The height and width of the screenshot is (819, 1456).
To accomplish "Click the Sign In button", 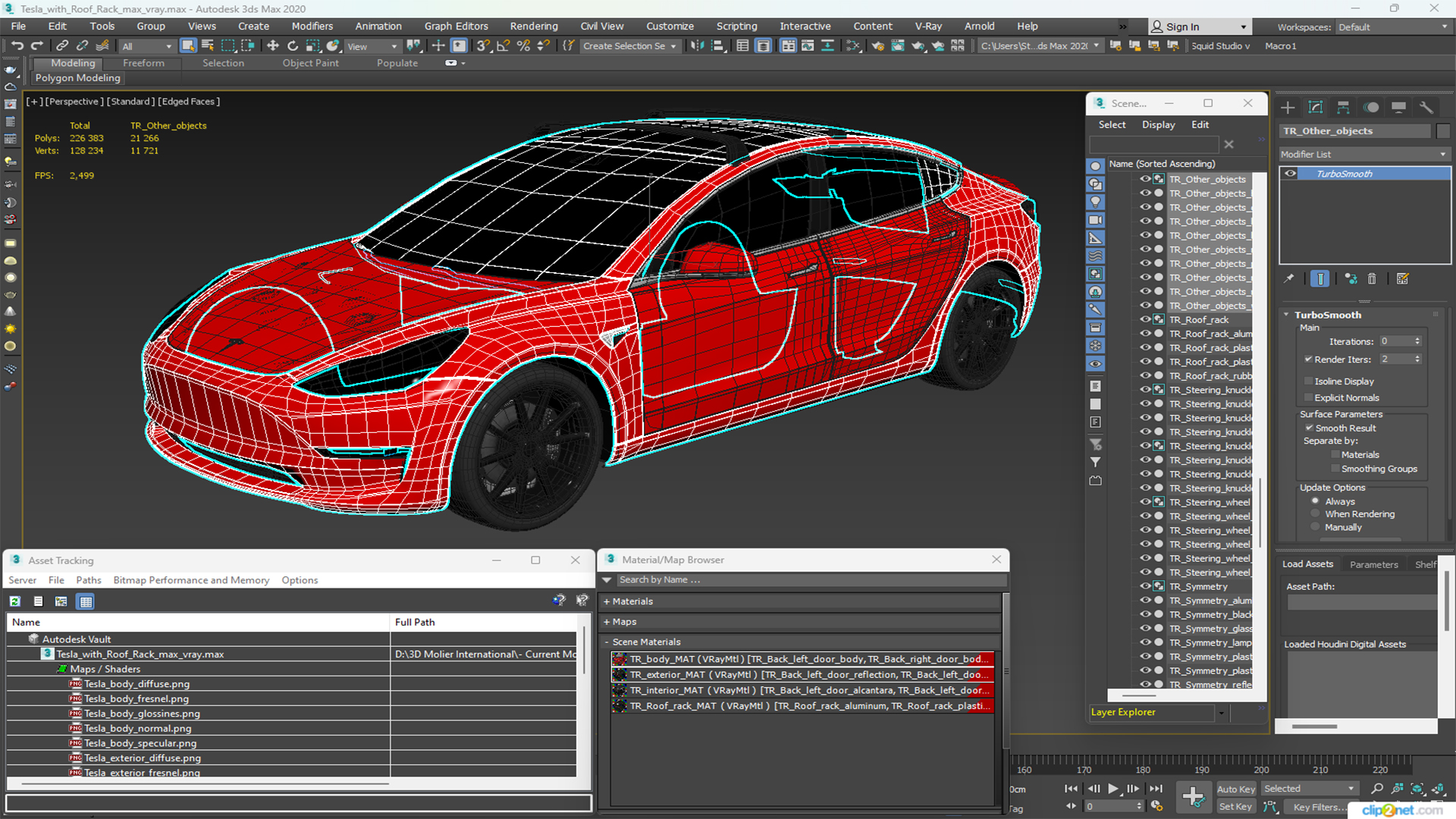I will click(1198, 27).
